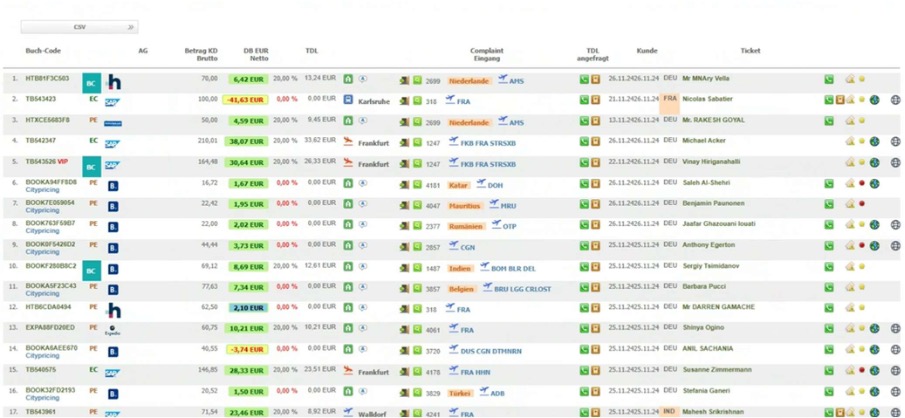The width and height of the screenshot is (905, 418).
Task: Click the train icon next to Karlsruhe
Action: click(348, 100)
